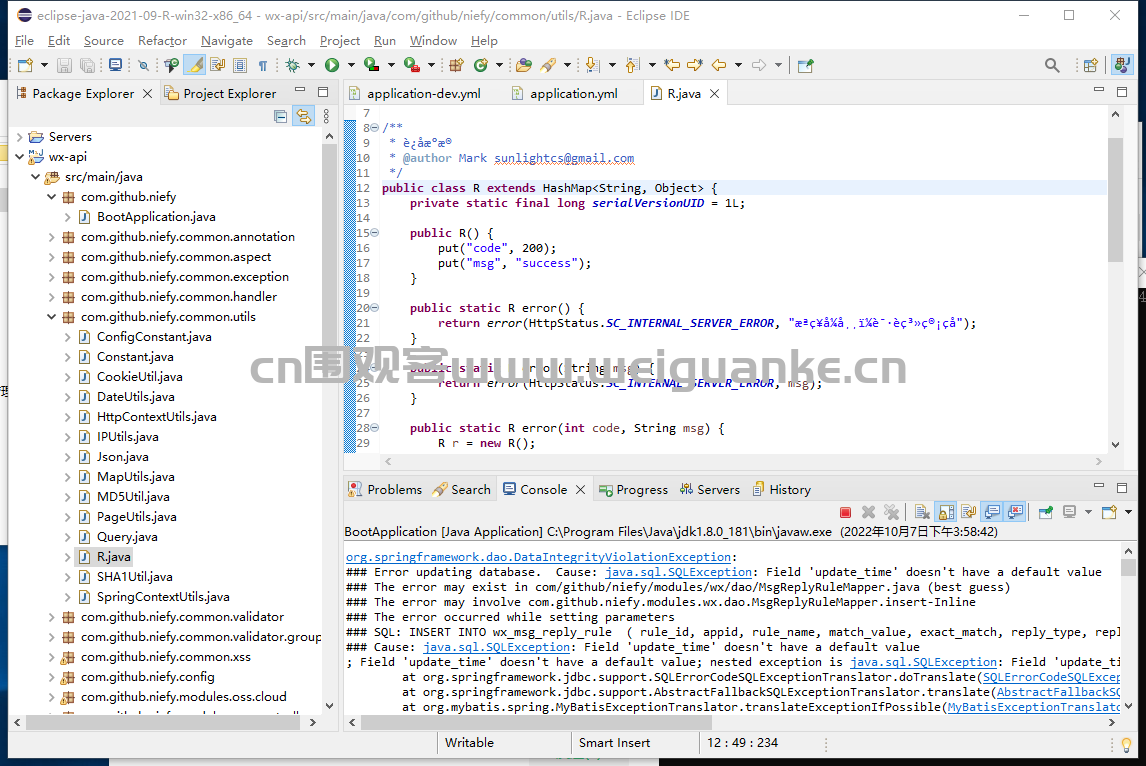The width and height of the screenshot is (1146, 766).
Task: Click the MyBatisExceptionTranslator stack trace link
Action: (x=1034, y=707)
